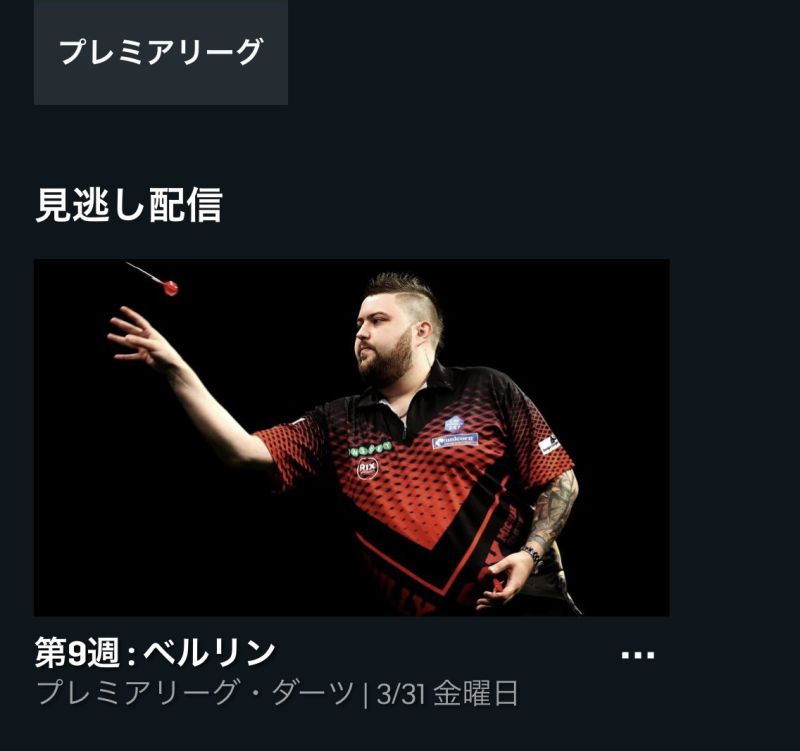
Task: Click the 第9週 week number text
Action: click(x=78, y=654)
